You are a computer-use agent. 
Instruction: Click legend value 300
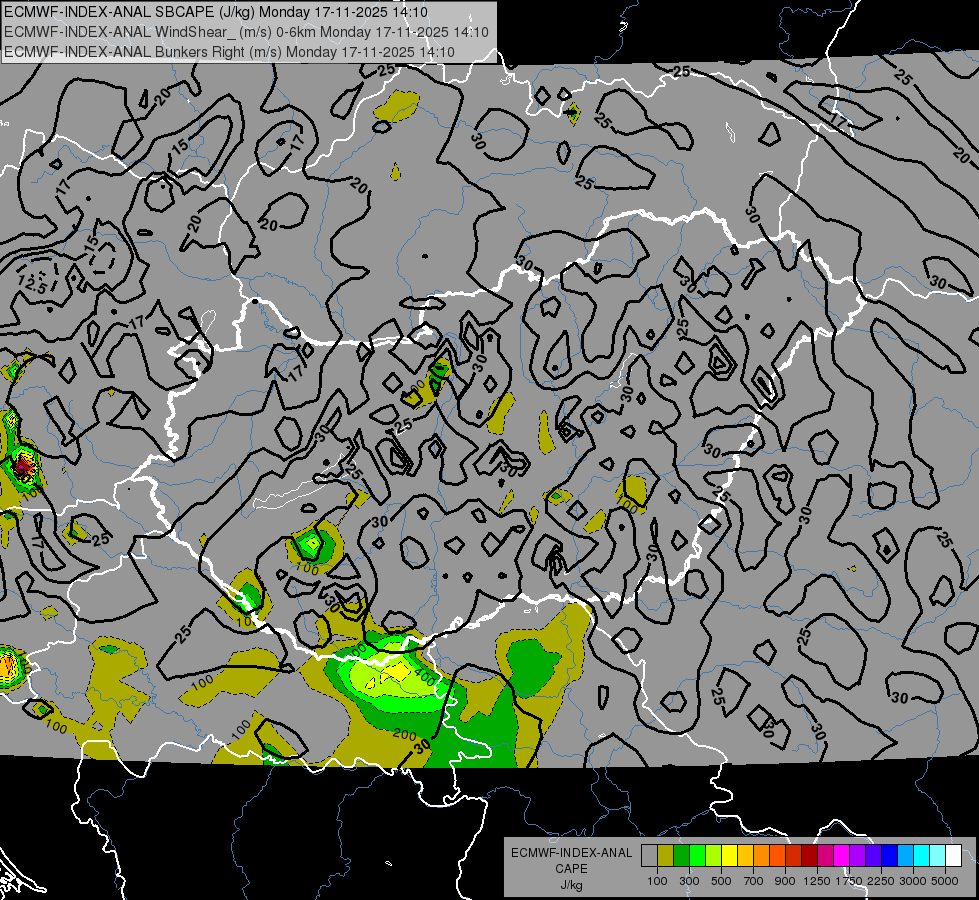[x=689, y=881]
